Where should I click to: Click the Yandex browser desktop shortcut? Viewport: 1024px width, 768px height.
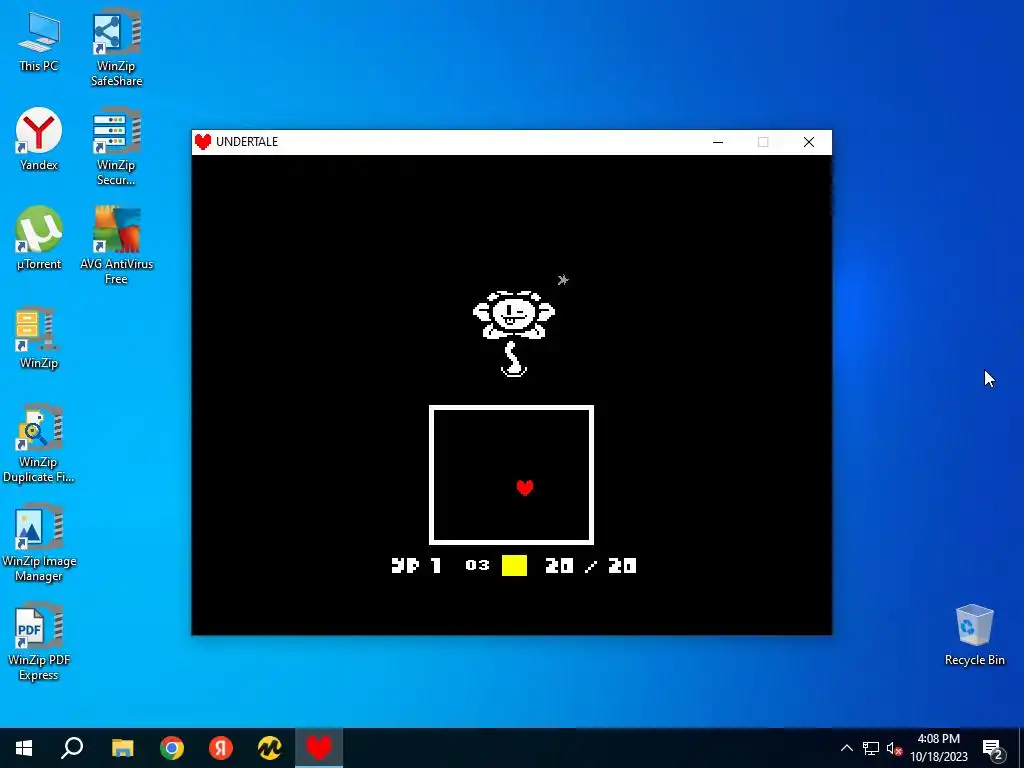pos(39,140)
